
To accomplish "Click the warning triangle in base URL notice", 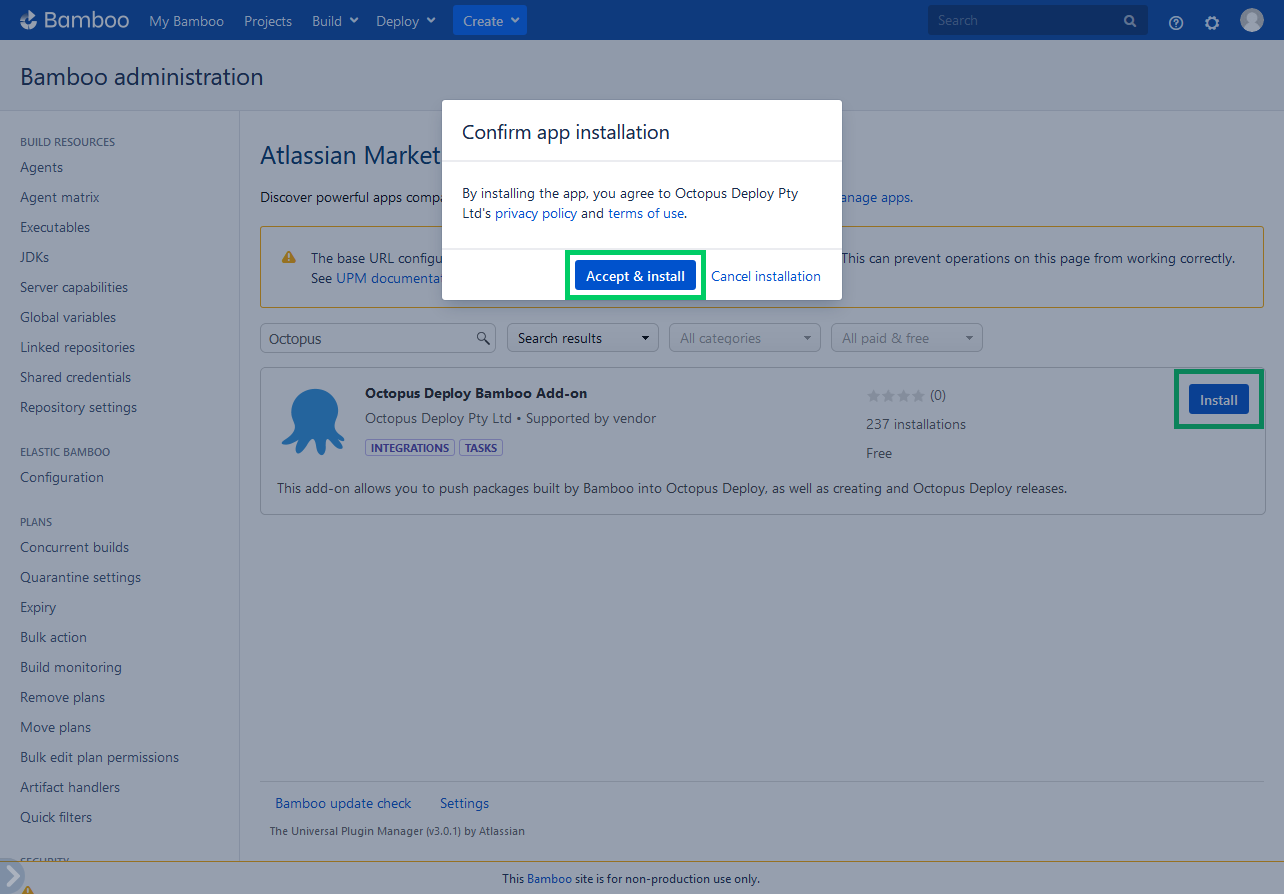I will (x=289, y=257).
